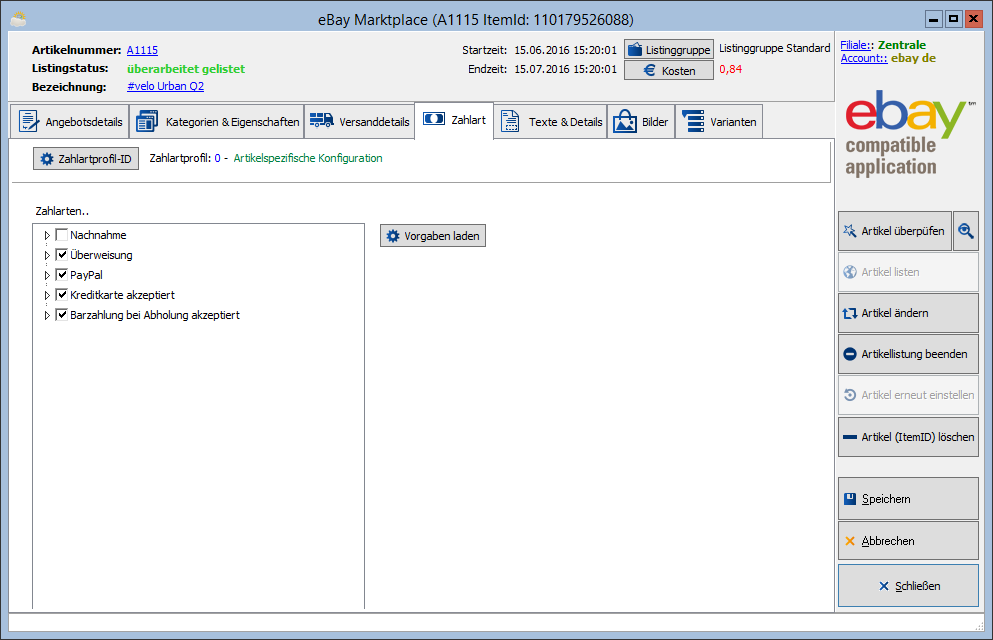Open article number link A1115
The image size is (993, 640).
pos(142,50)
